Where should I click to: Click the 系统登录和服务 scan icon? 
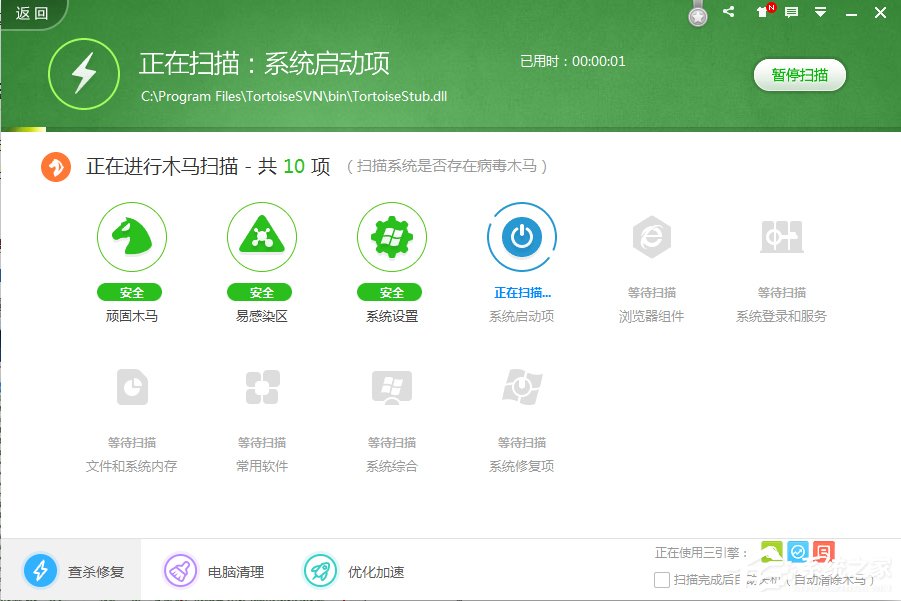click(781, 237)
